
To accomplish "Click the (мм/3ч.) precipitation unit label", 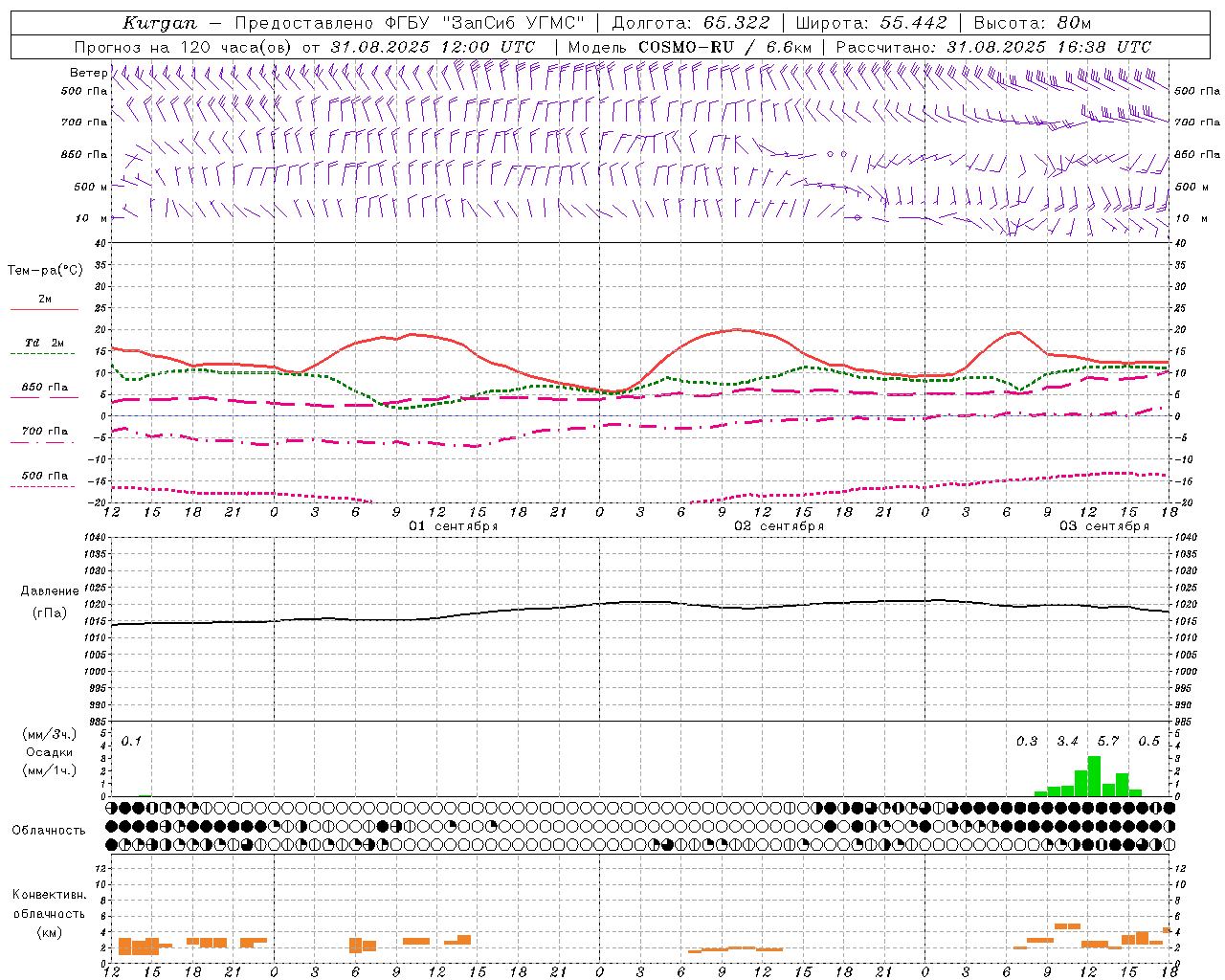I will (x=50, y=734).
